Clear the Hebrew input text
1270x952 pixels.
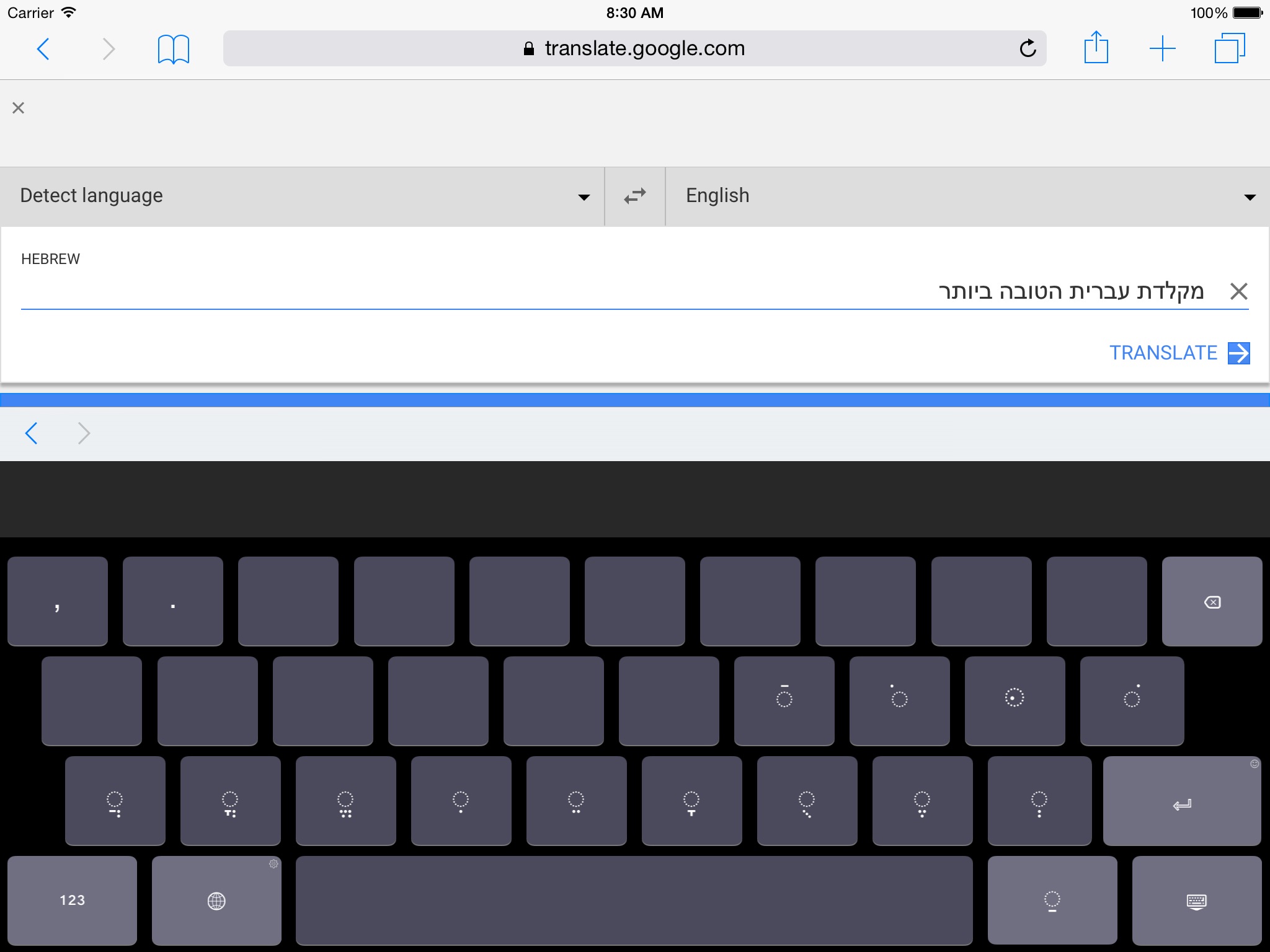point(1238,291)
